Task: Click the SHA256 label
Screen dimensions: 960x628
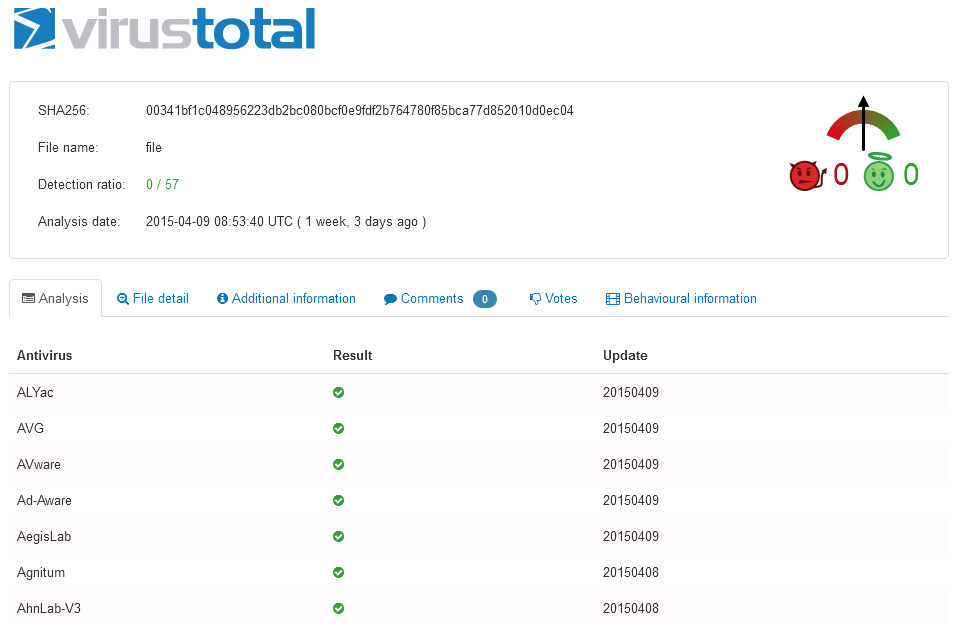Action: click(x=64, y=111)
